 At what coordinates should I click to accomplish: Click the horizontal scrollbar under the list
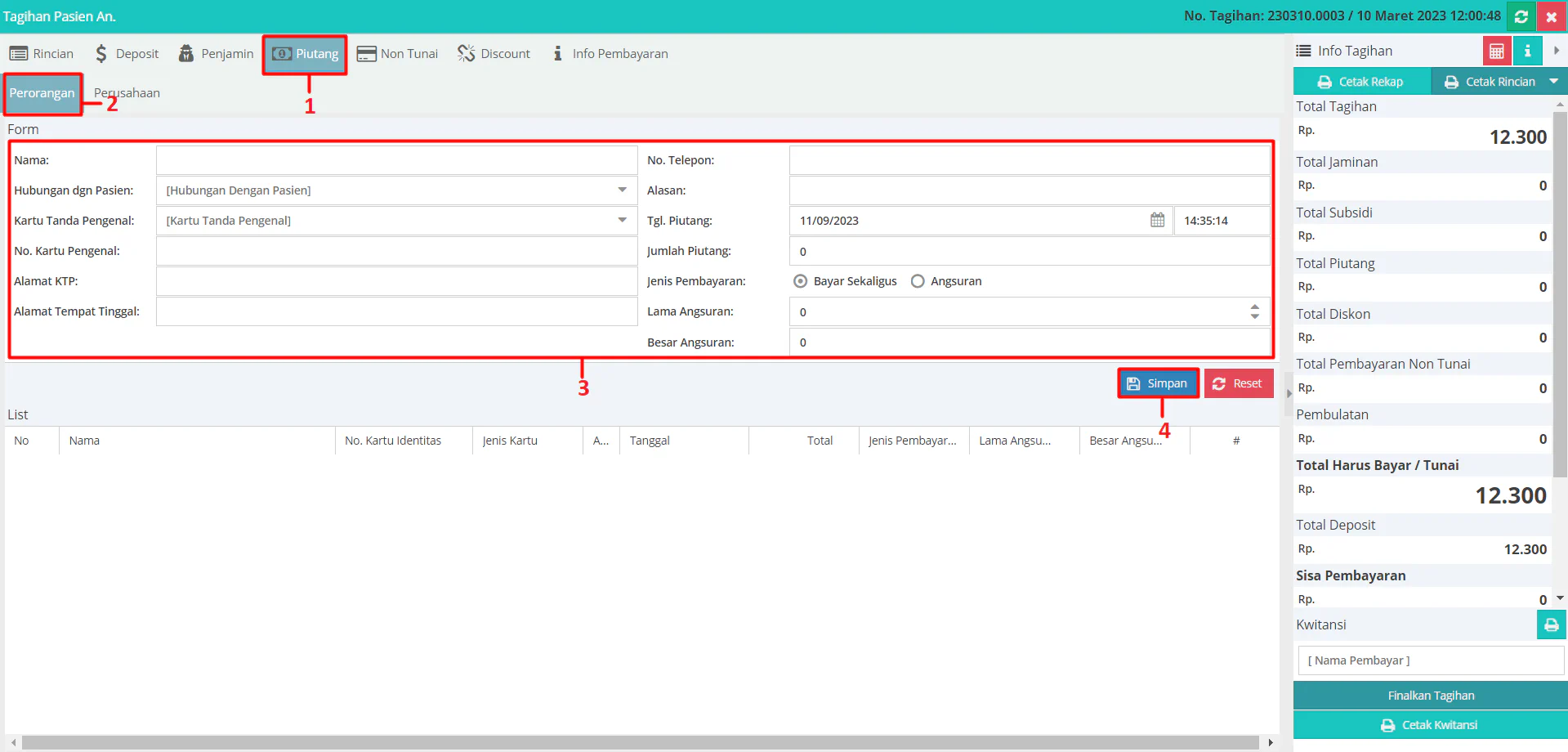[640, 742]
